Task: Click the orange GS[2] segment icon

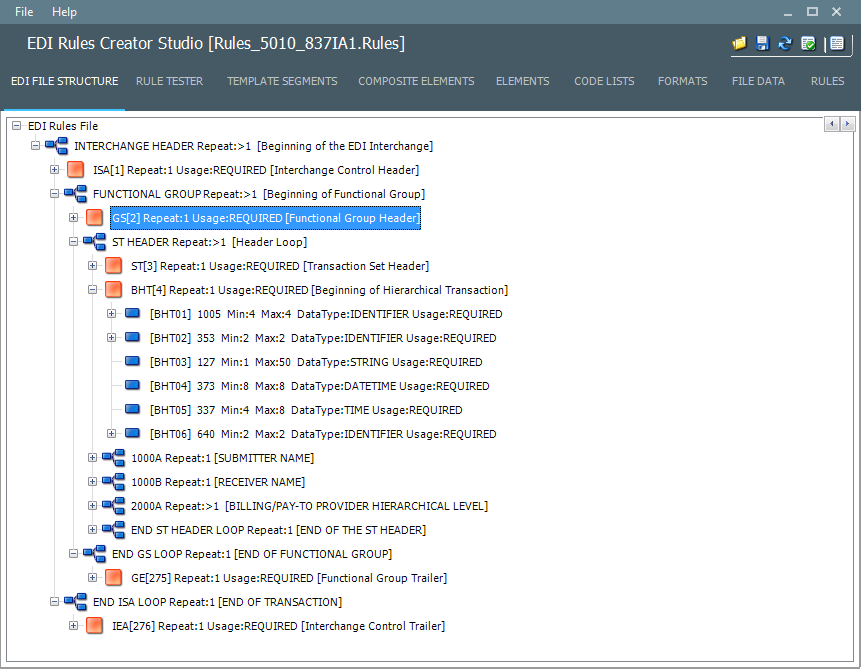Action: 94,218
